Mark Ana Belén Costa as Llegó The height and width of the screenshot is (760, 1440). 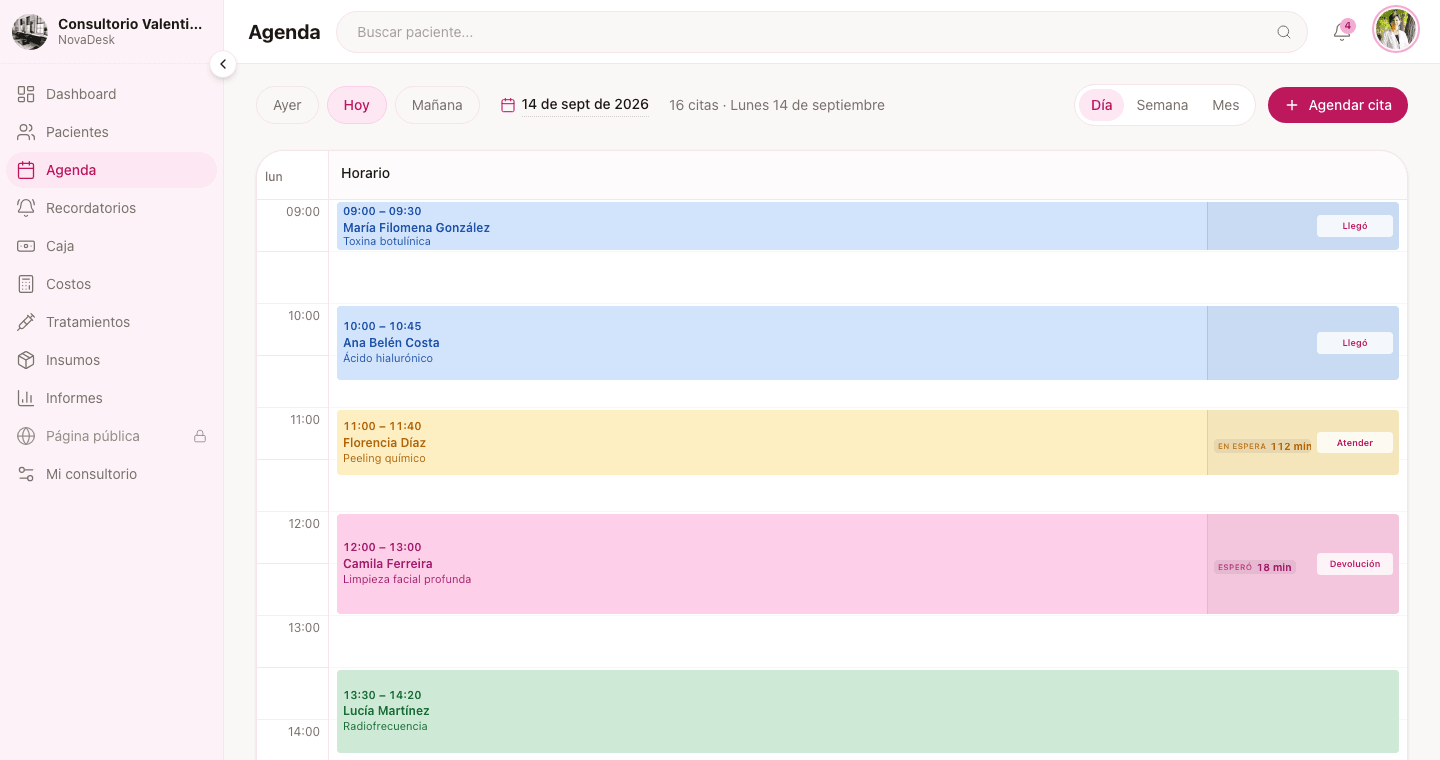(1355, 343)
